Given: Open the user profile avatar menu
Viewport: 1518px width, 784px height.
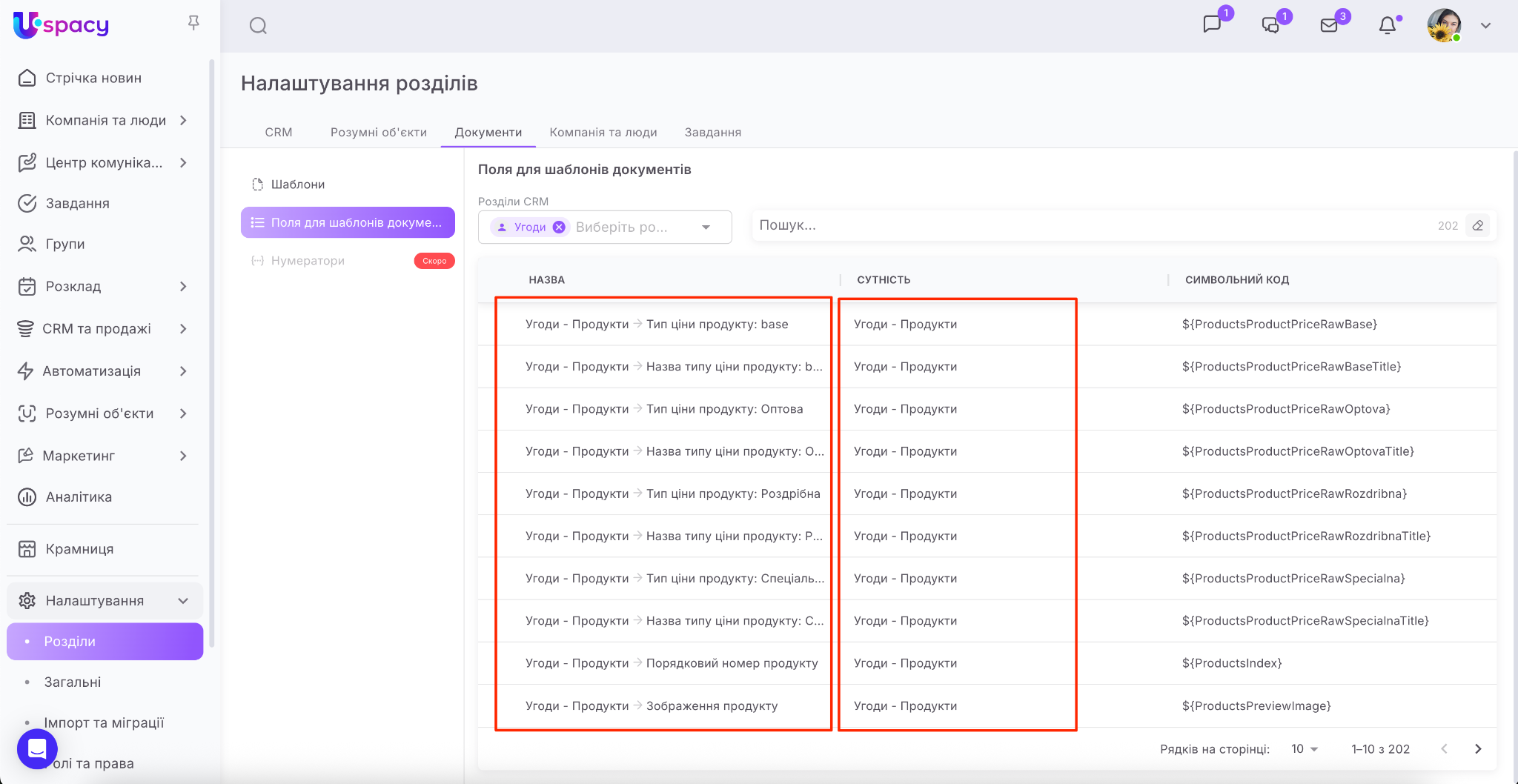Looking at the screenshot, I should tap(1444, 26).
